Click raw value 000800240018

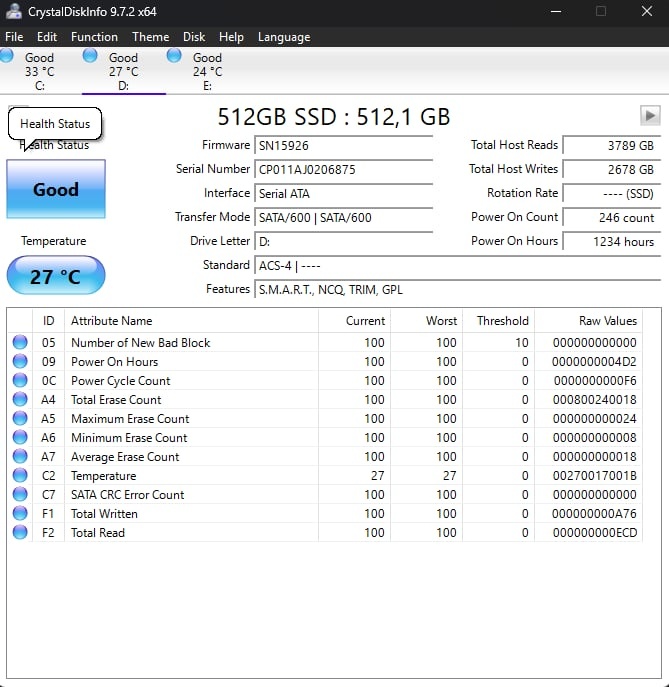594,400
